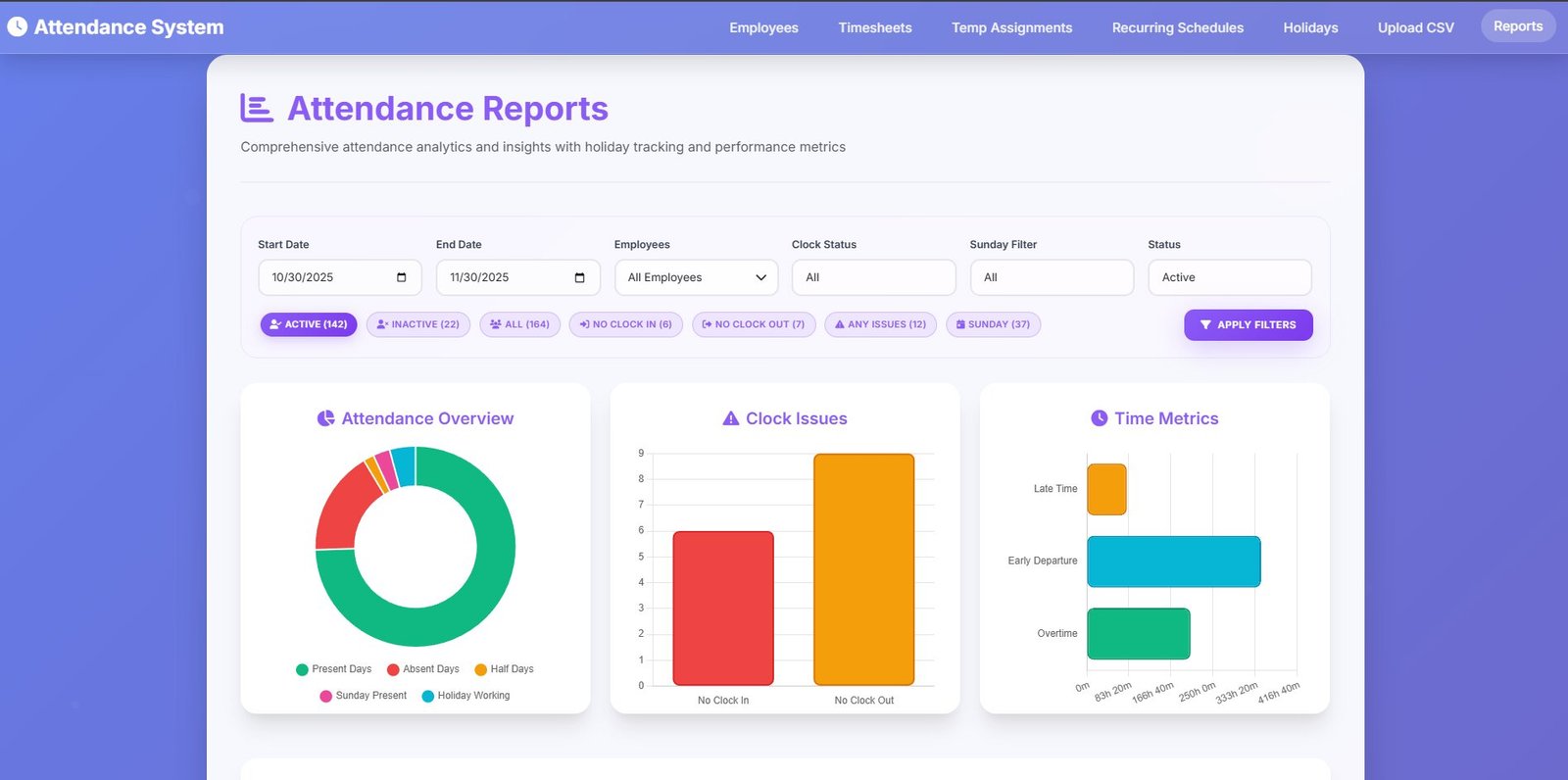
Task: Click the funnel icon on Apply Filters
Action: (x=1205, y=324)
